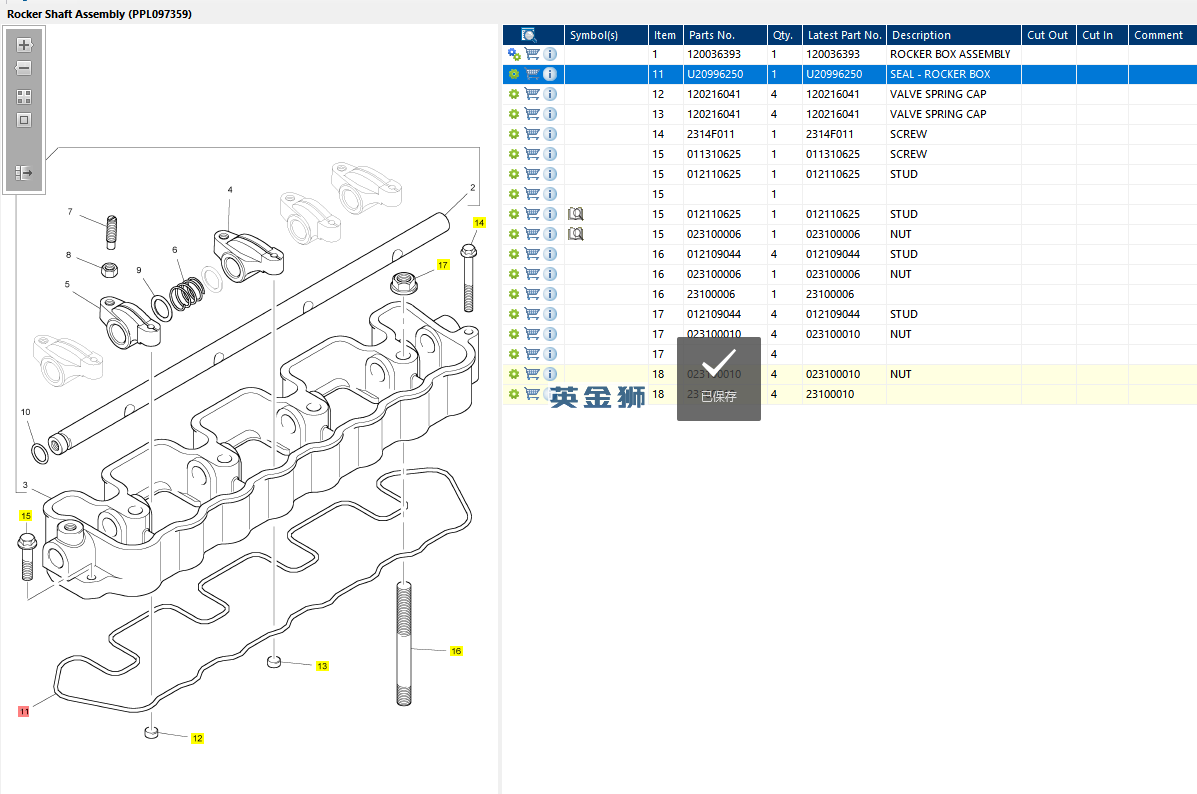The image size is (1197, 794).
Task: Add screw 2314F011 to cart
Action: pos(532,134)
